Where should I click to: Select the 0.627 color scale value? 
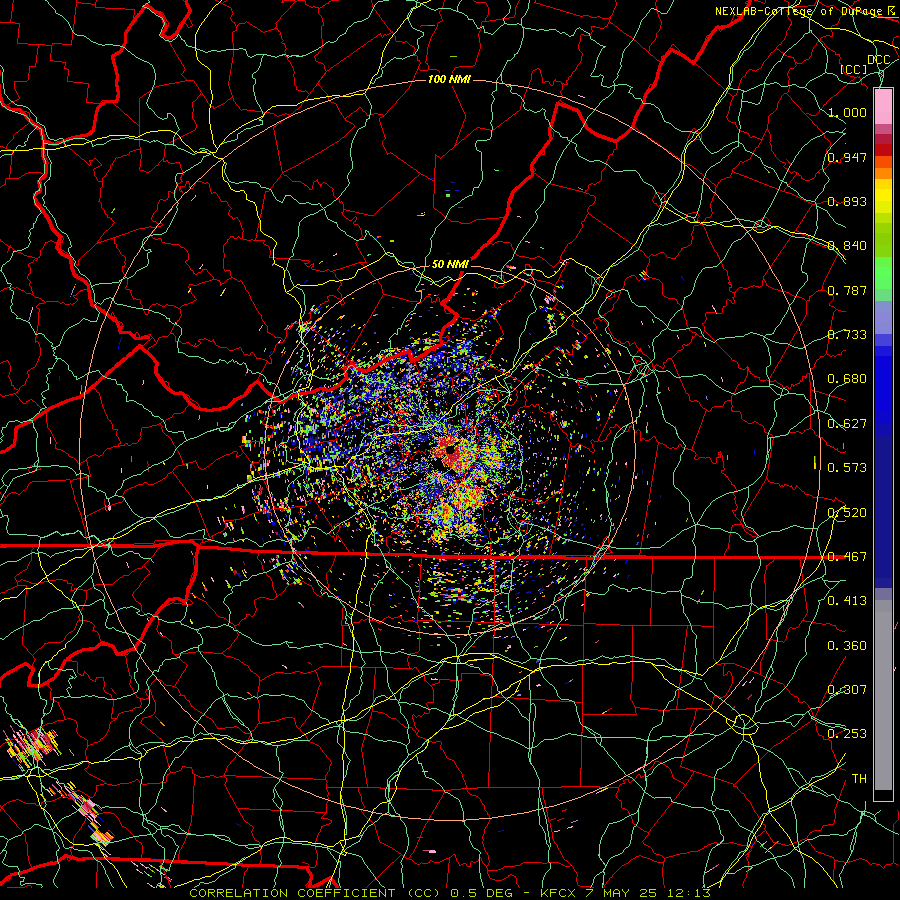(x=847, y=424)
